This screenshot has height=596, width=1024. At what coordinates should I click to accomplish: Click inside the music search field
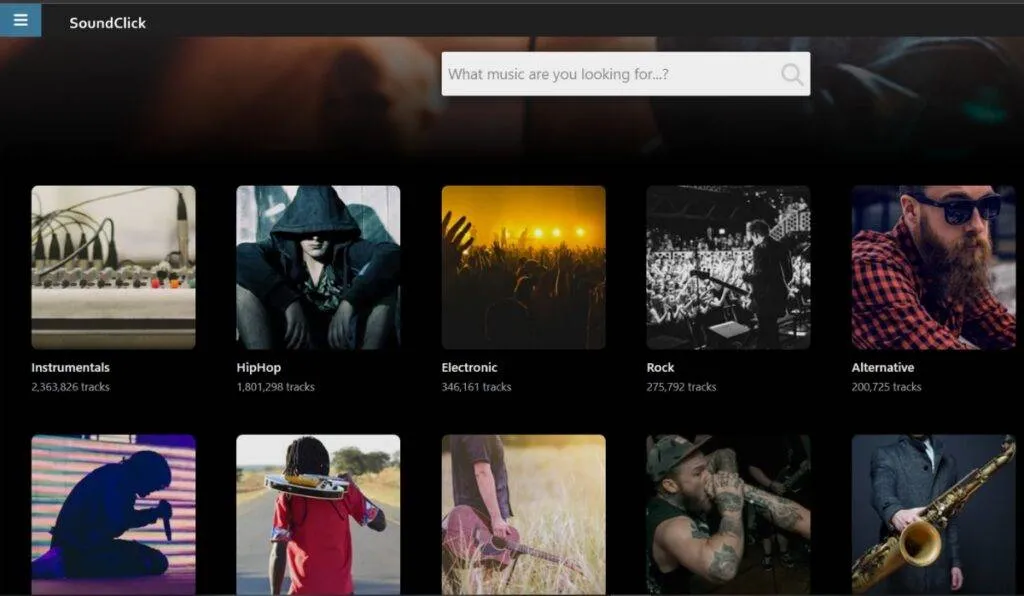pyautogui.click(x=600, y=73)
